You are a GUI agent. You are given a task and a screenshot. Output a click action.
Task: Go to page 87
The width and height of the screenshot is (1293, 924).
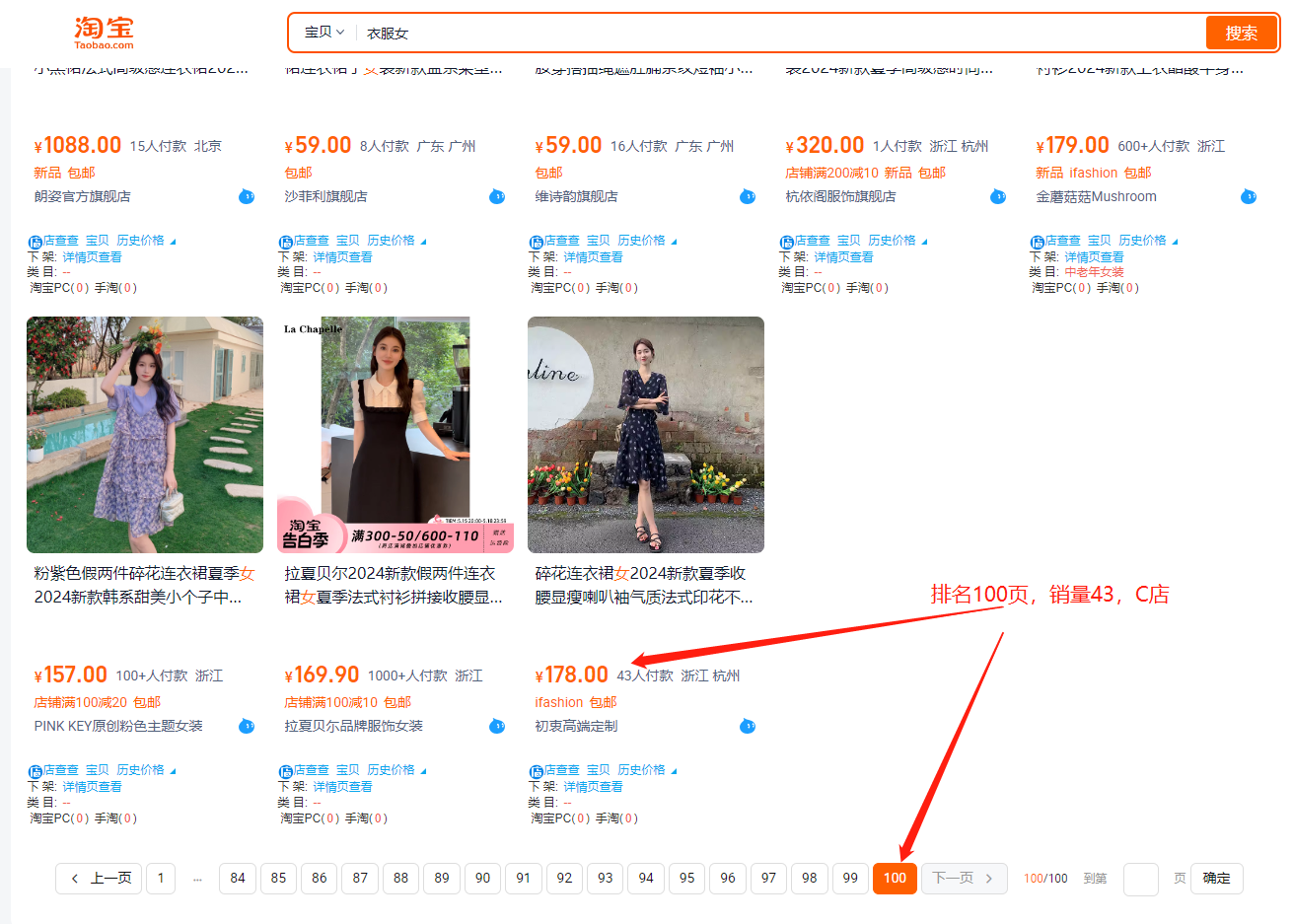(x=360, y=878)
